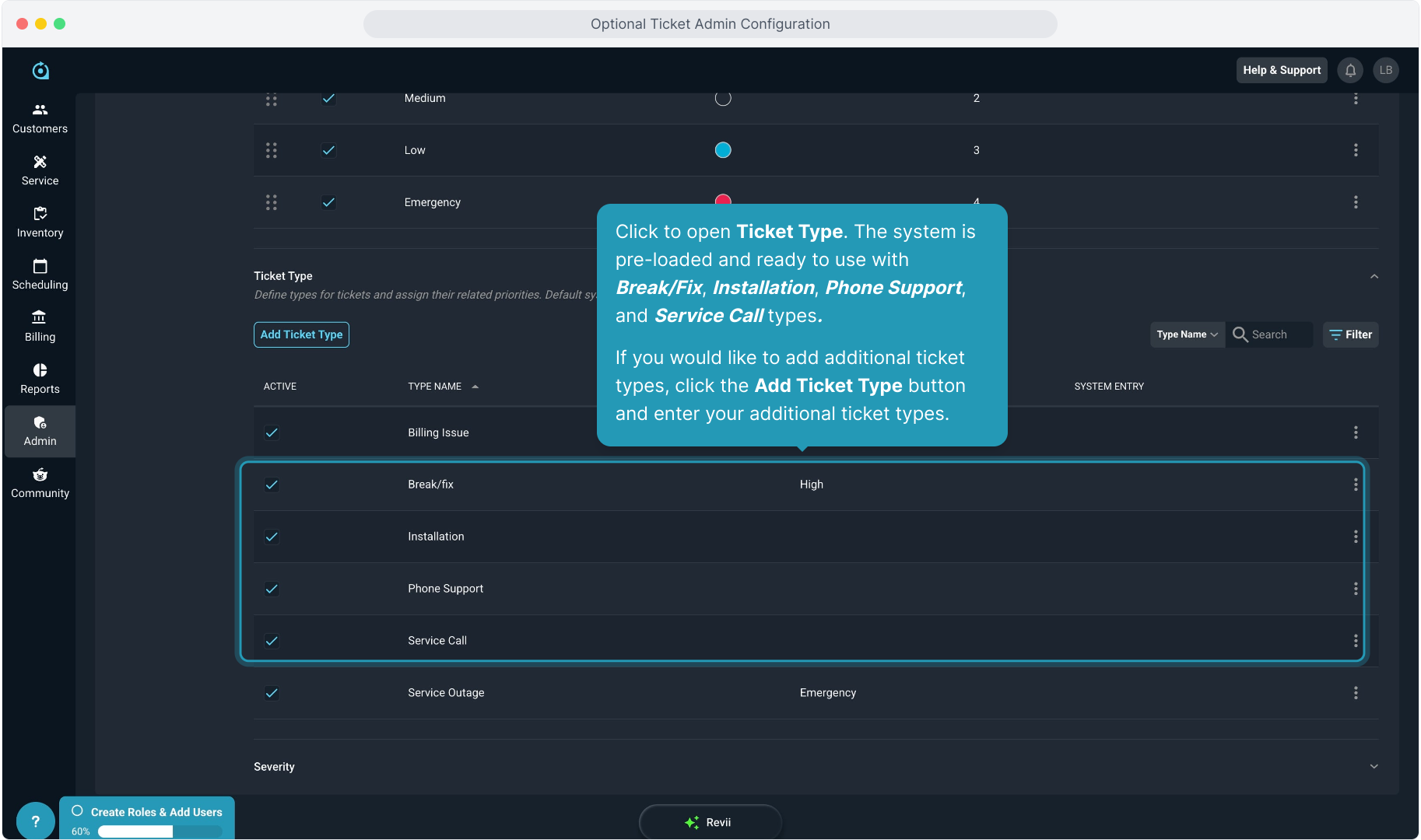
Task: Click the Add Ticket Type button
Action: pos(301,334)
